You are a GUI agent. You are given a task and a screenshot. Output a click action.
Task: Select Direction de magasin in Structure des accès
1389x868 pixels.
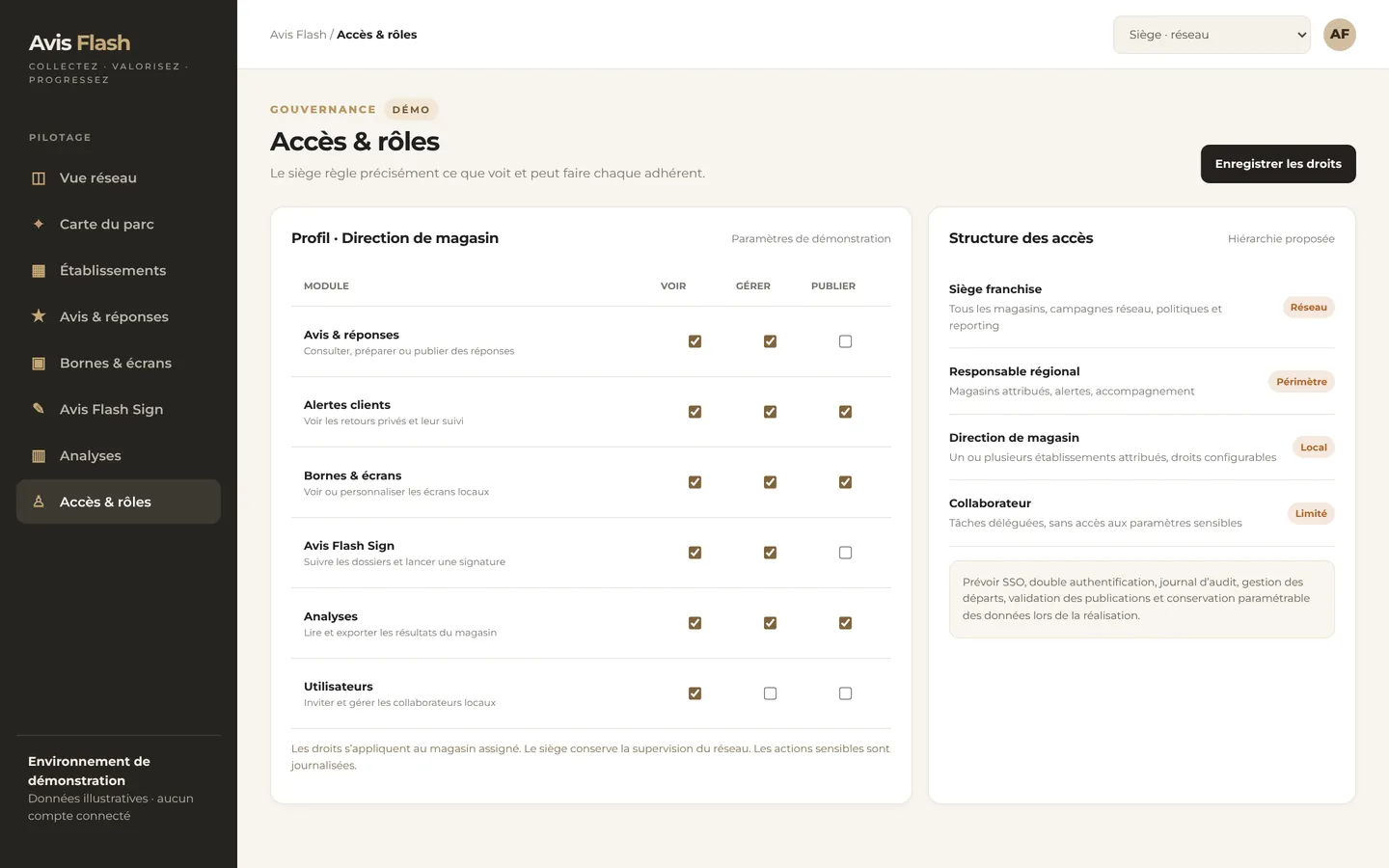(x=1141, y=448)
